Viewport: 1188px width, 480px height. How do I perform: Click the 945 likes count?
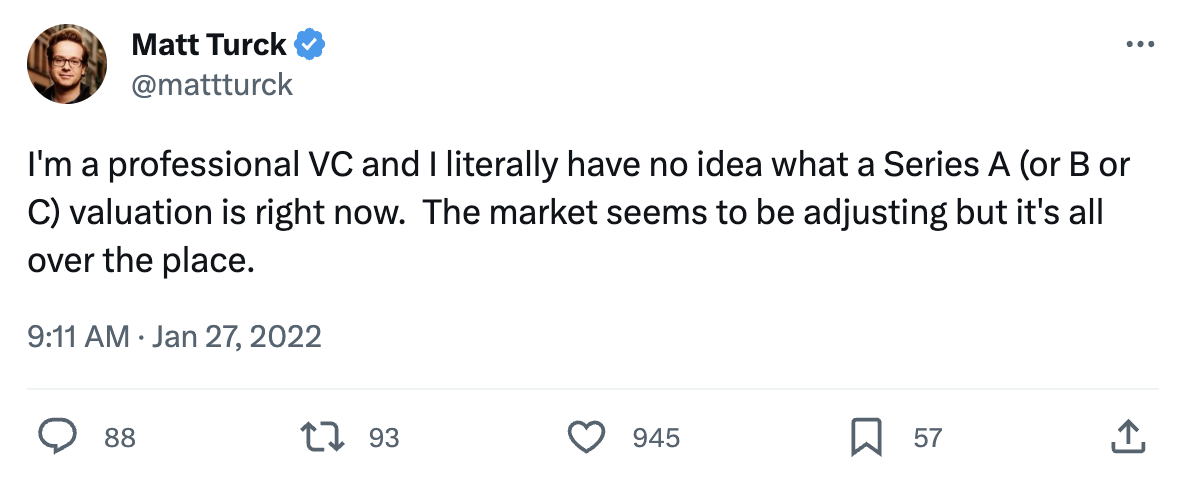click(x=656, y=438)
